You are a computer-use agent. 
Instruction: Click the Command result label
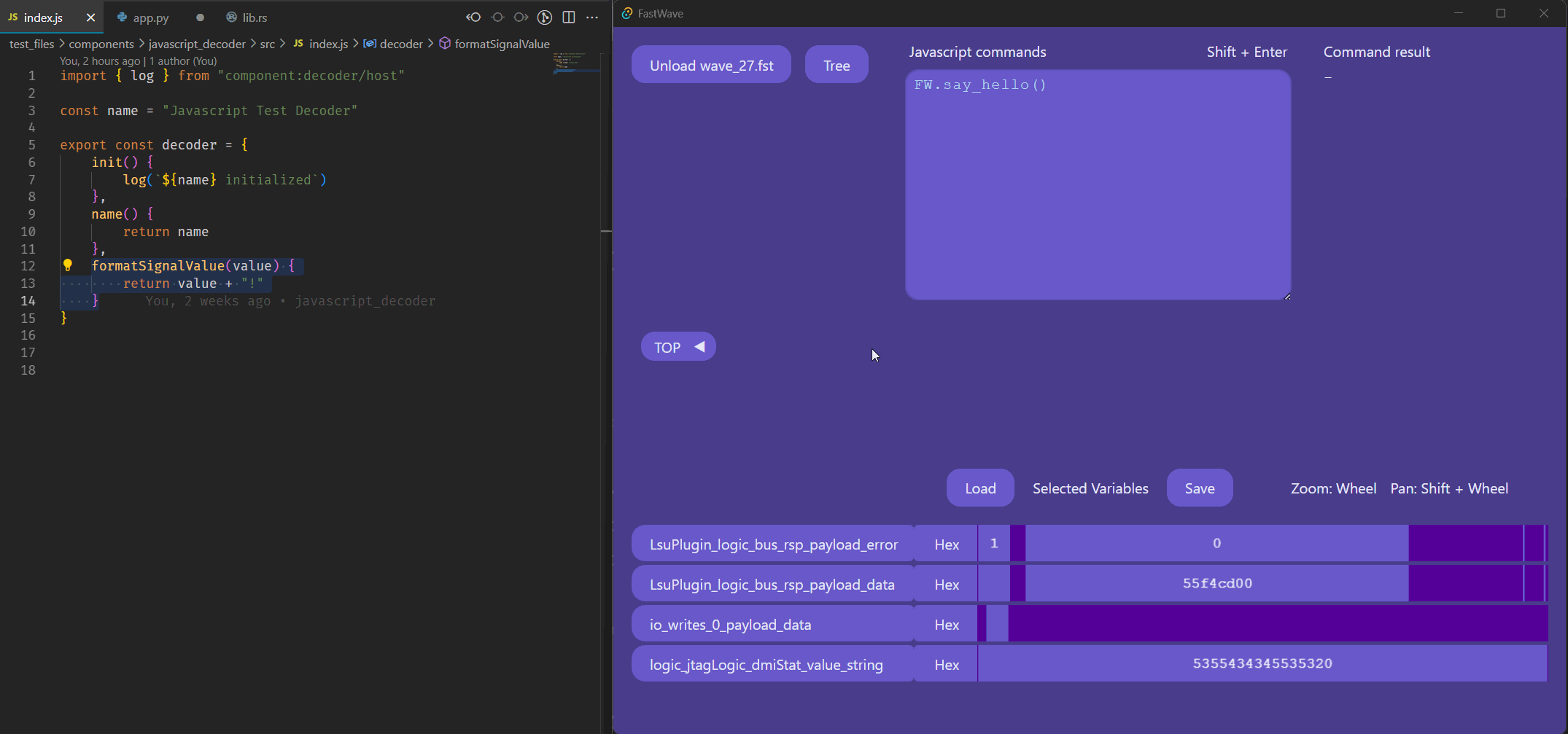point(1377,52)
